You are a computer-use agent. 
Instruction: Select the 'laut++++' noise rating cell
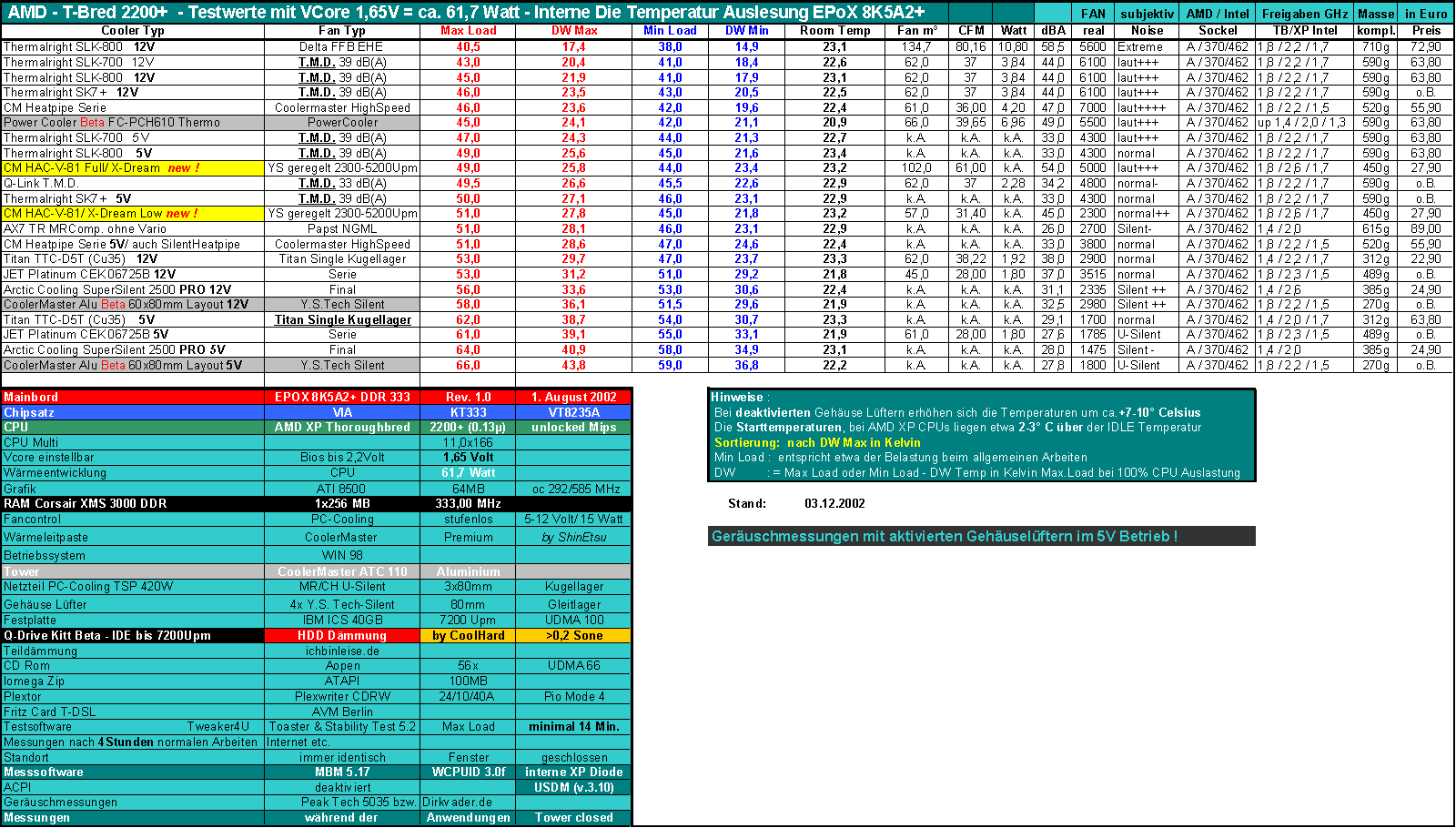[1147, 108]
